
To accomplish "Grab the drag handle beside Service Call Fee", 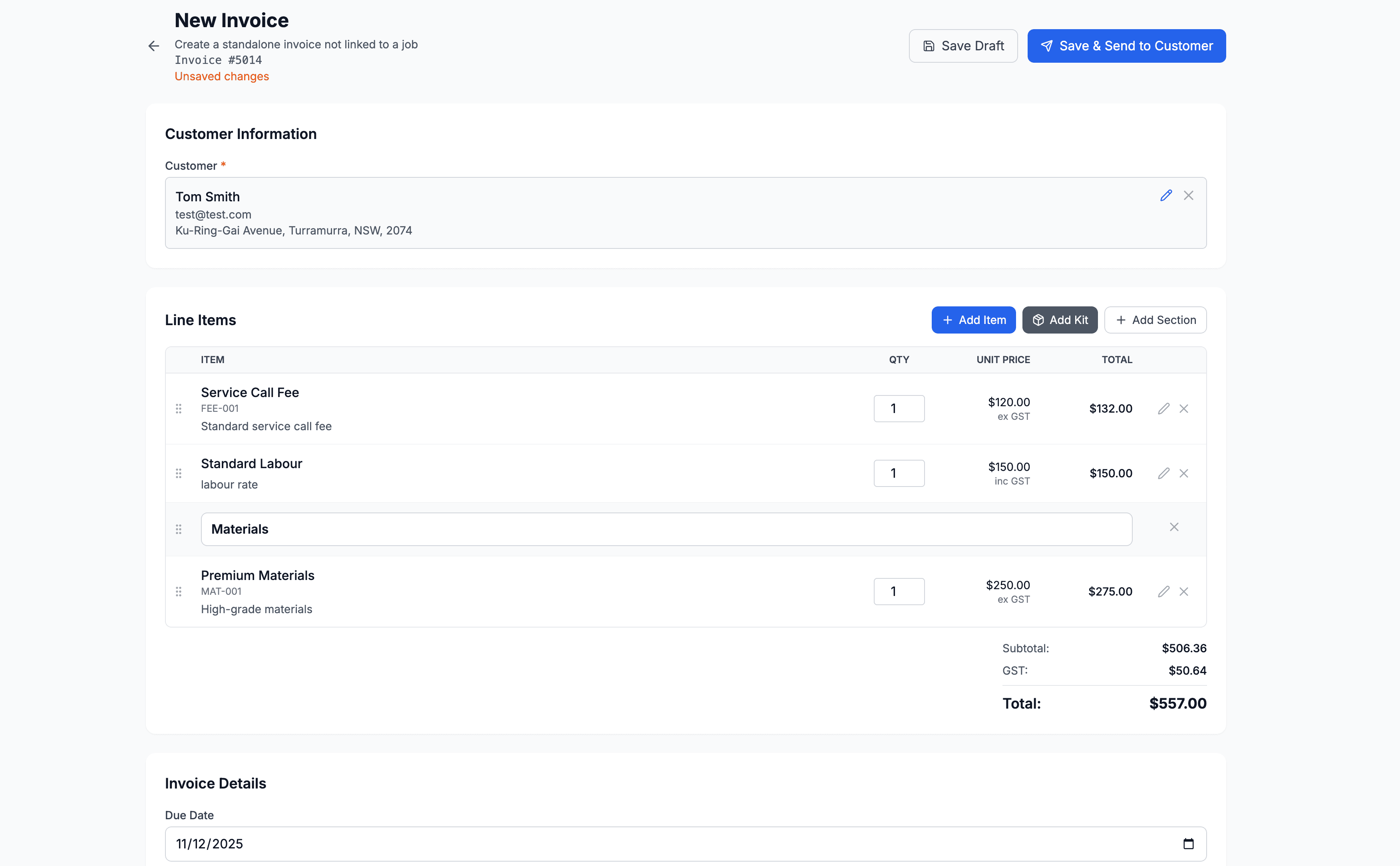I will [178, 408].
